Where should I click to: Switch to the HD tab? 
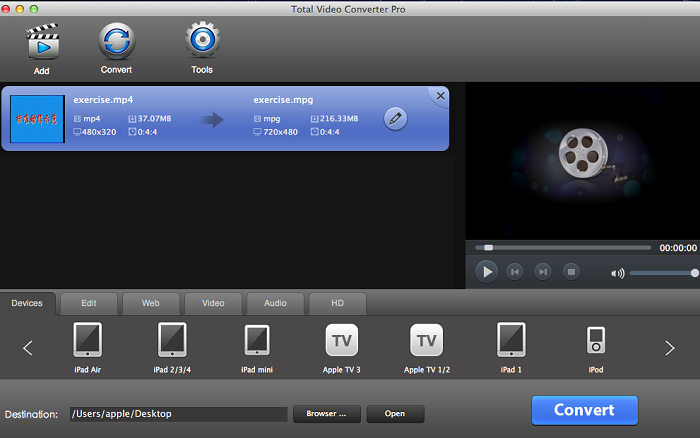tap(338, 303)
